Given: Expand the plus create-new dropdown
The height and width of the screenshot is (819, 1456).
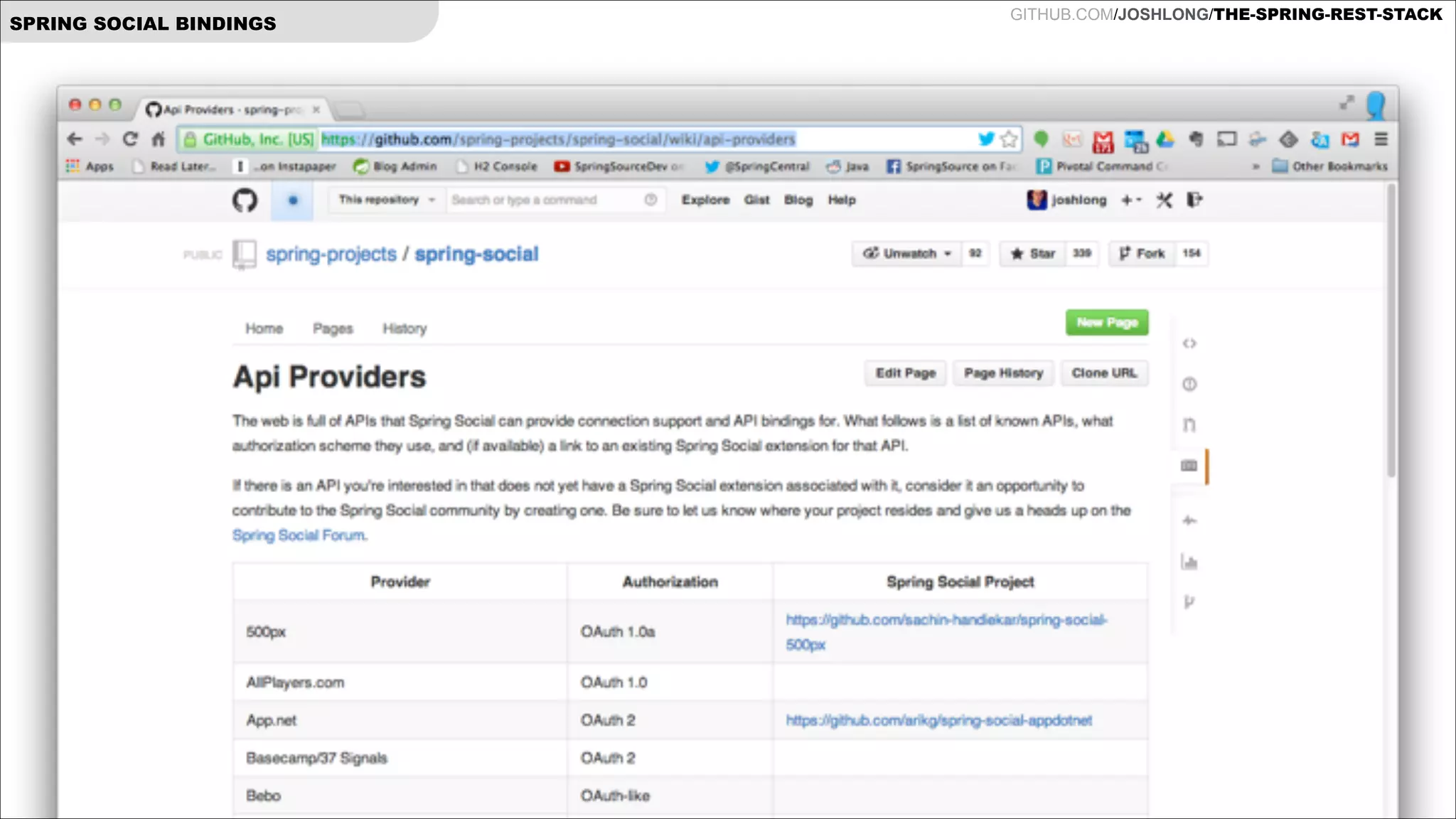Looking at the screenshot, I should point(1130,200).
